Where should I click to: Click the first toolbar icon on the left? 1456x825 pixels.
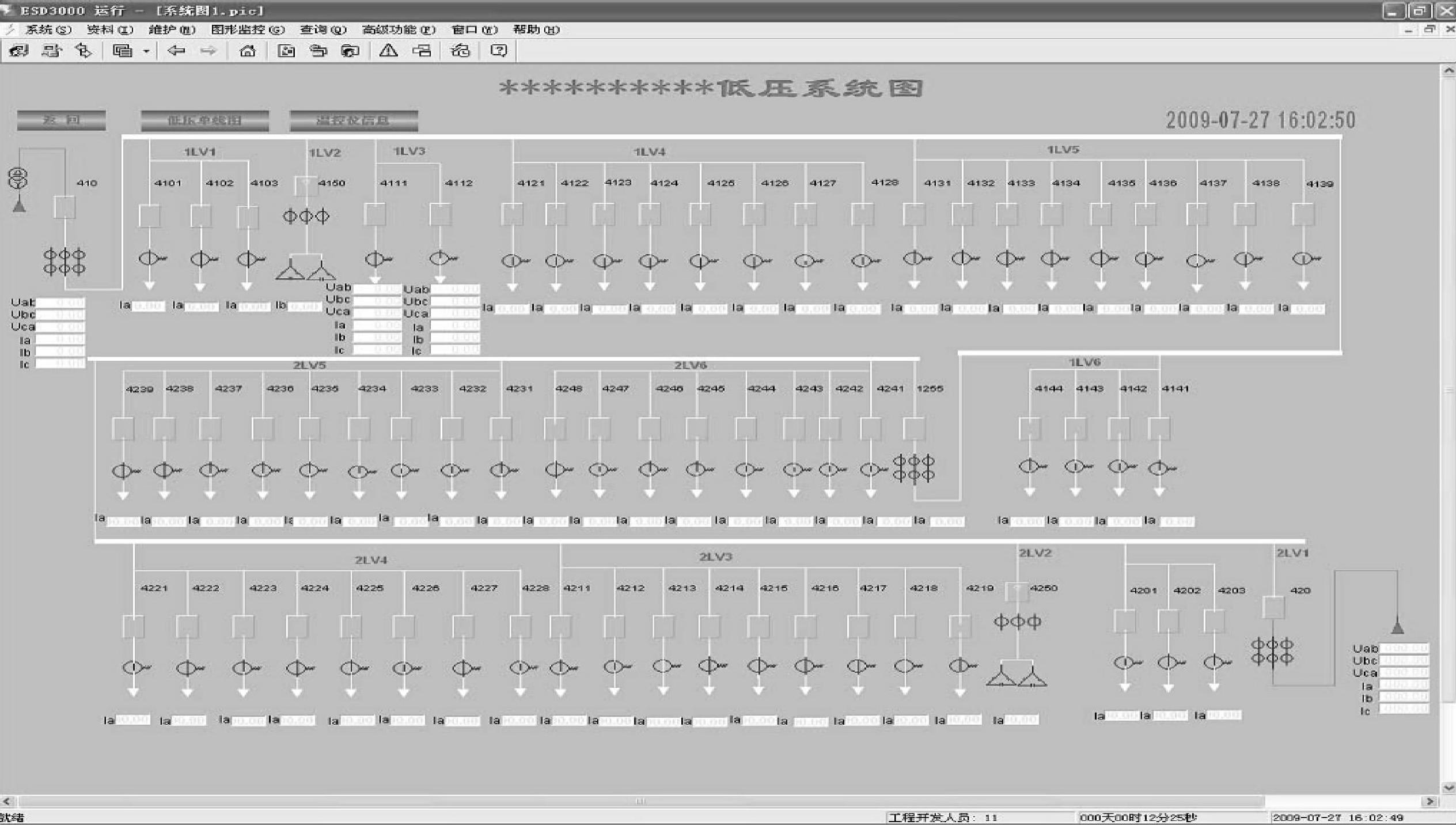pyautogui.click(x=18, y=51)
